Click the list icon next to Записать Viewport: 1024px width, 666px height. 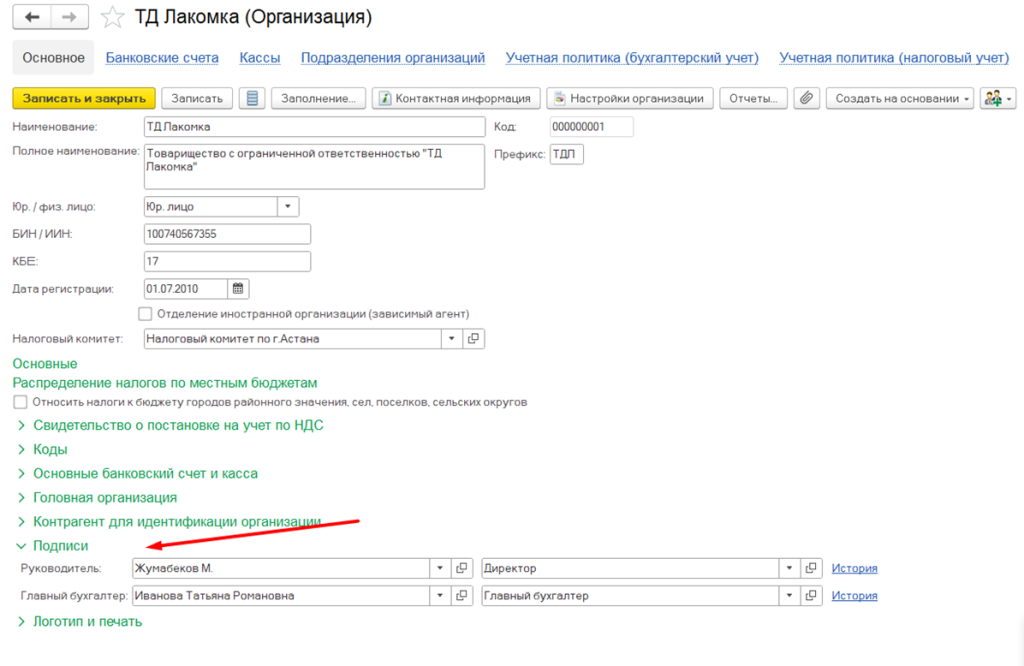tap(252, 98)
